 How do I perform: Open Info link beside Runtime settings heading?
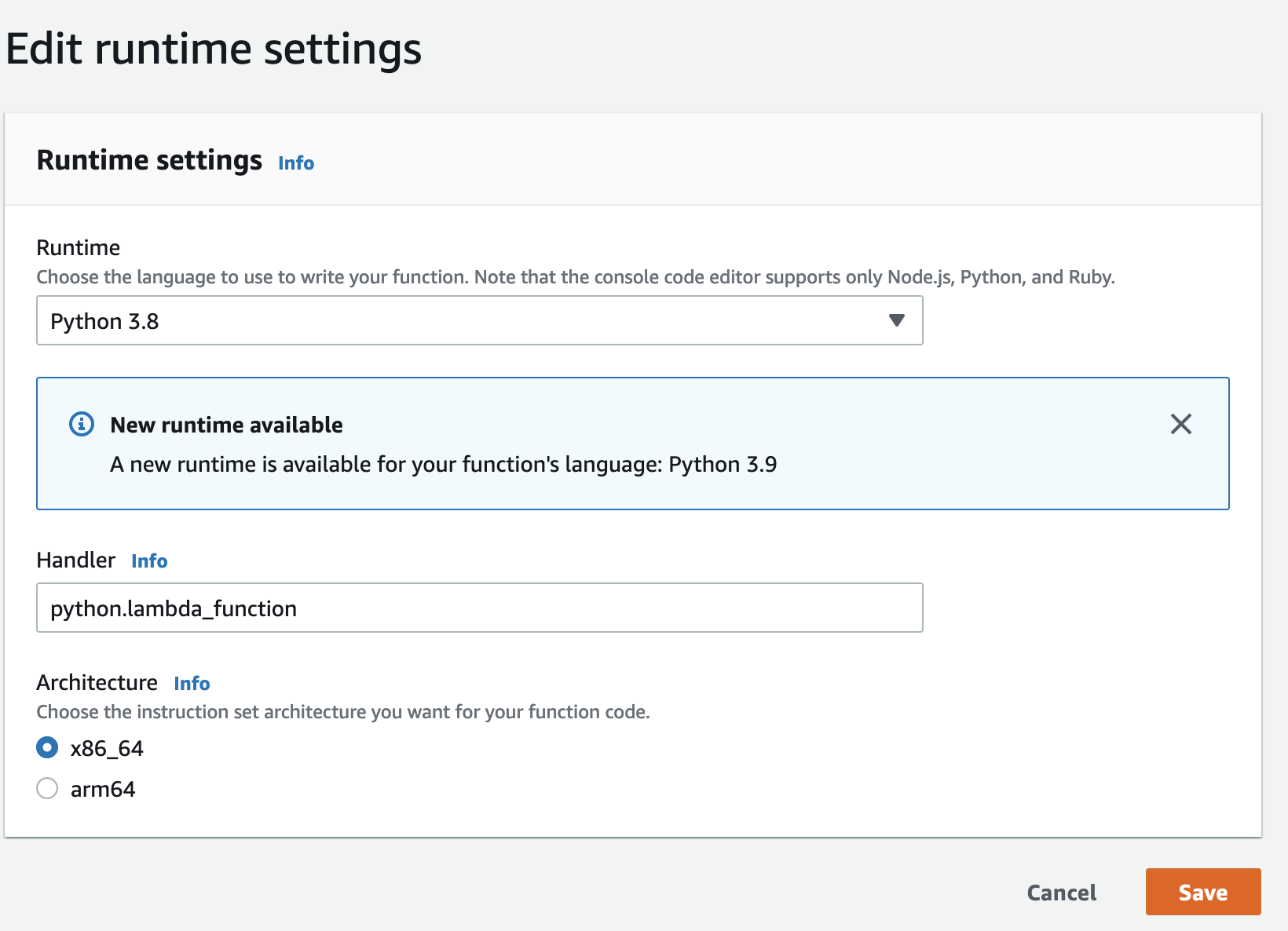296,162
